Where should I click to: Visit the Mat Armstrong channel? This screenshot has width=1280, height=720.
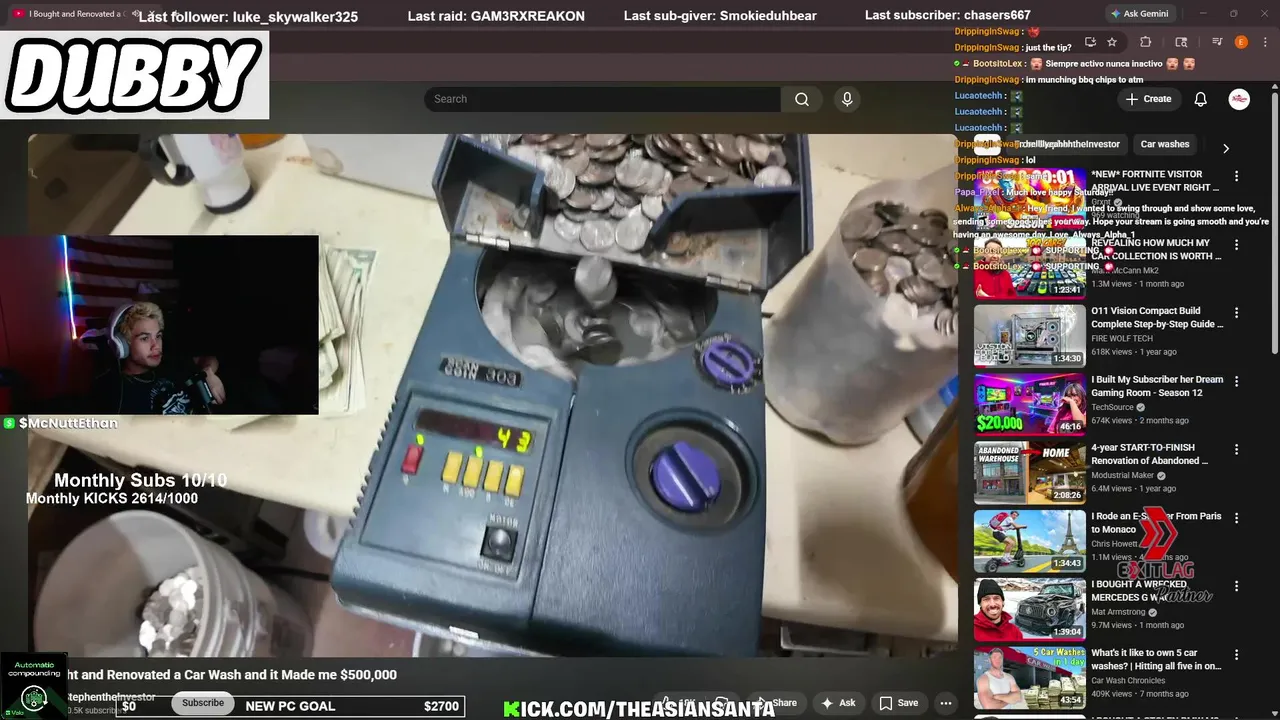pos(1119,612)
